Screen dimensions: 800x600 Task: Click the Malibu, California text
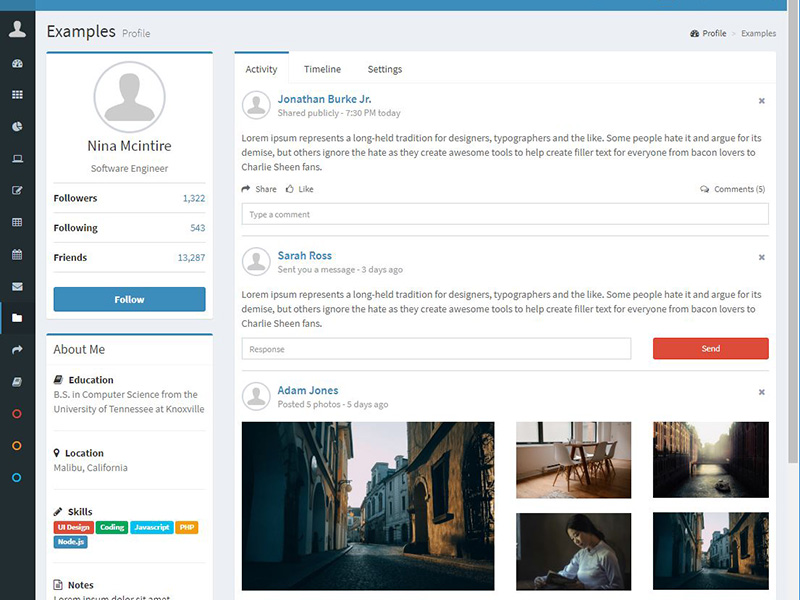(91, 468)
